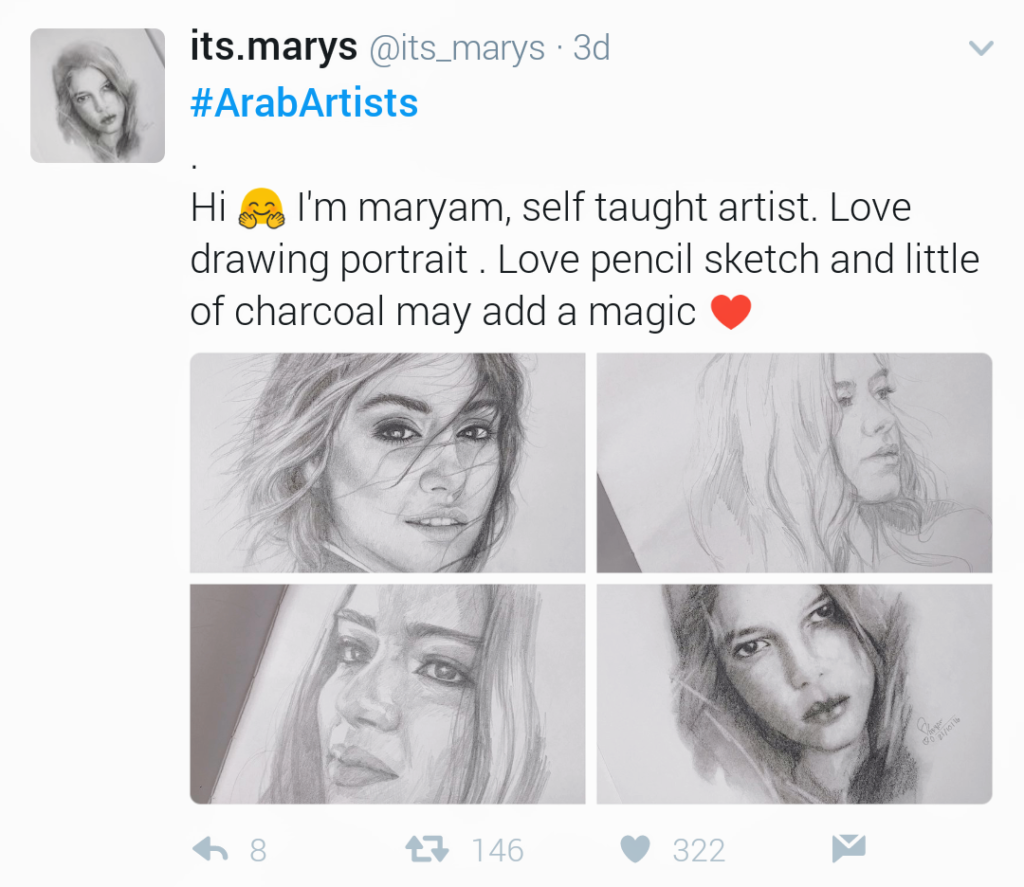Click the hugging face emoji in tweet

pyautogui.click(x=262, y=210)
